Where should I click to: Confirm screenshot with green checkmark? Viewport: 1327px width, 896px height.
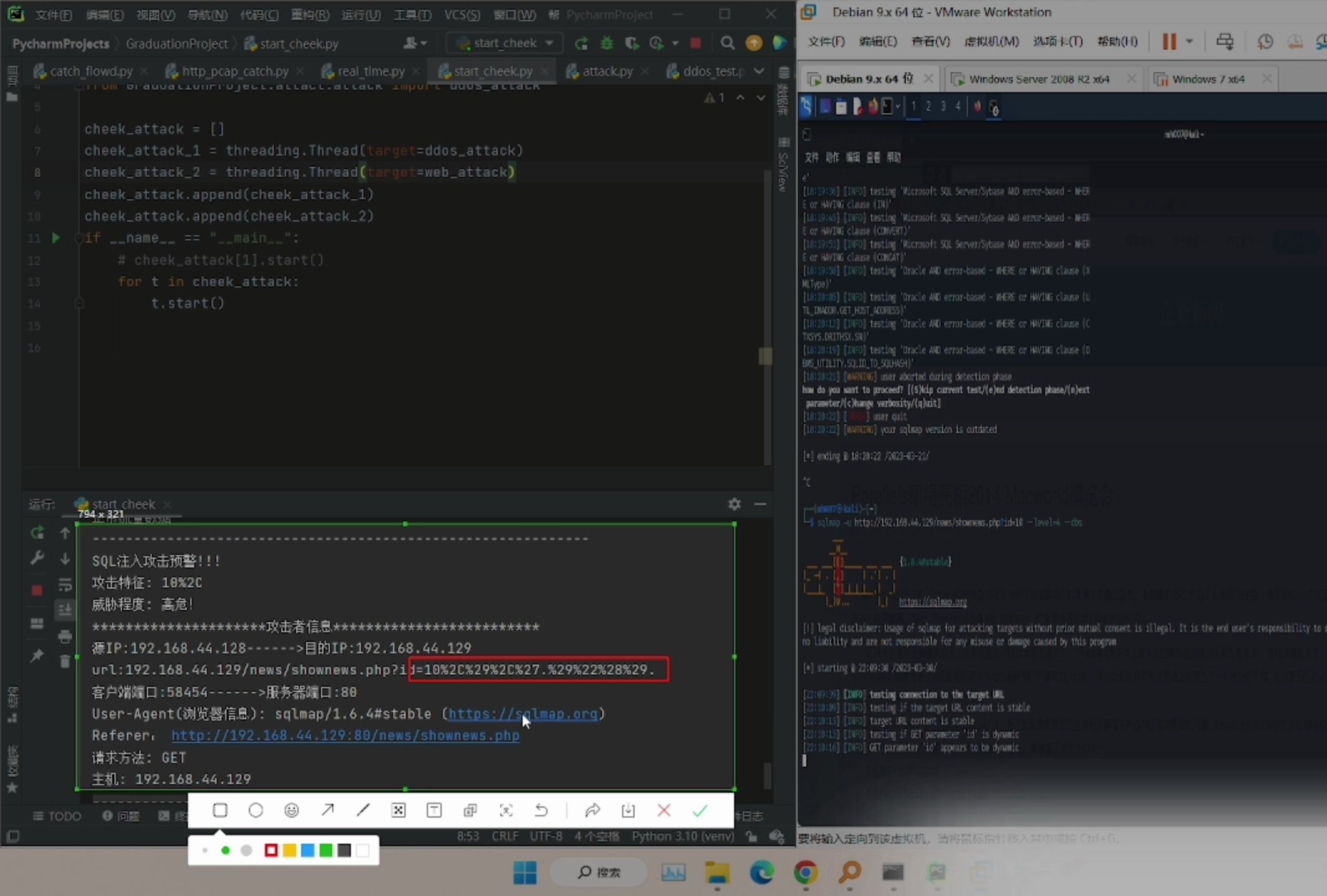[700, 810]
